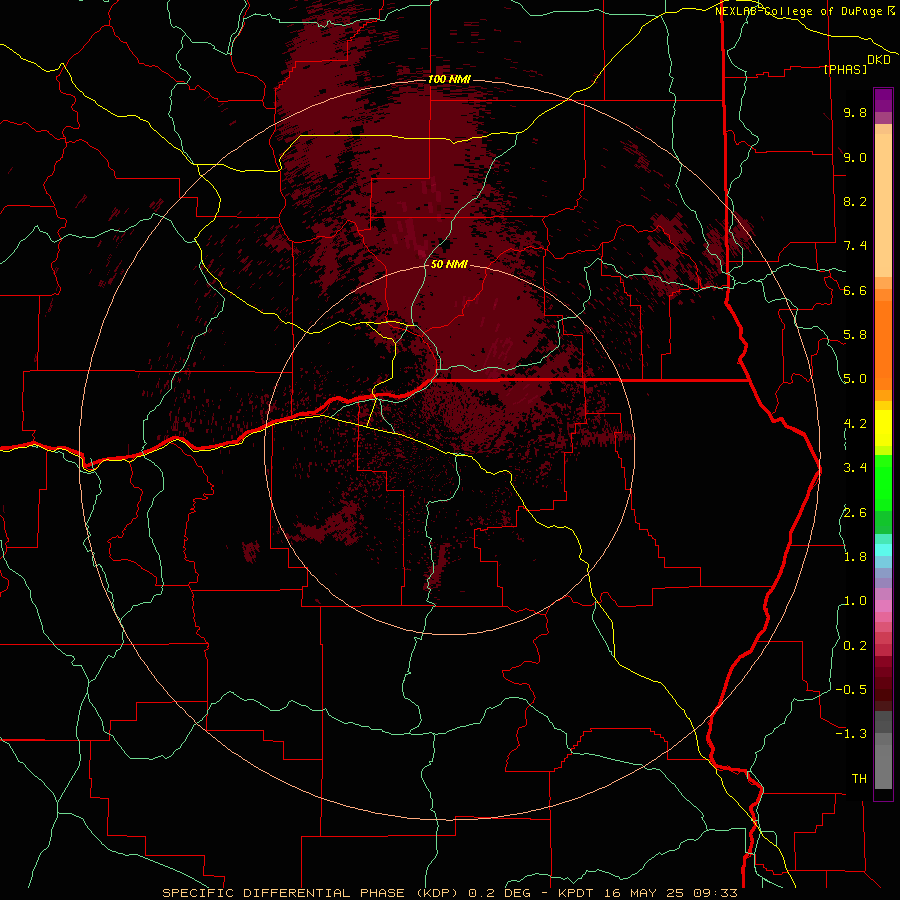
Task: Click the TH label on the color scale
Action: click(x=859, y=779)
